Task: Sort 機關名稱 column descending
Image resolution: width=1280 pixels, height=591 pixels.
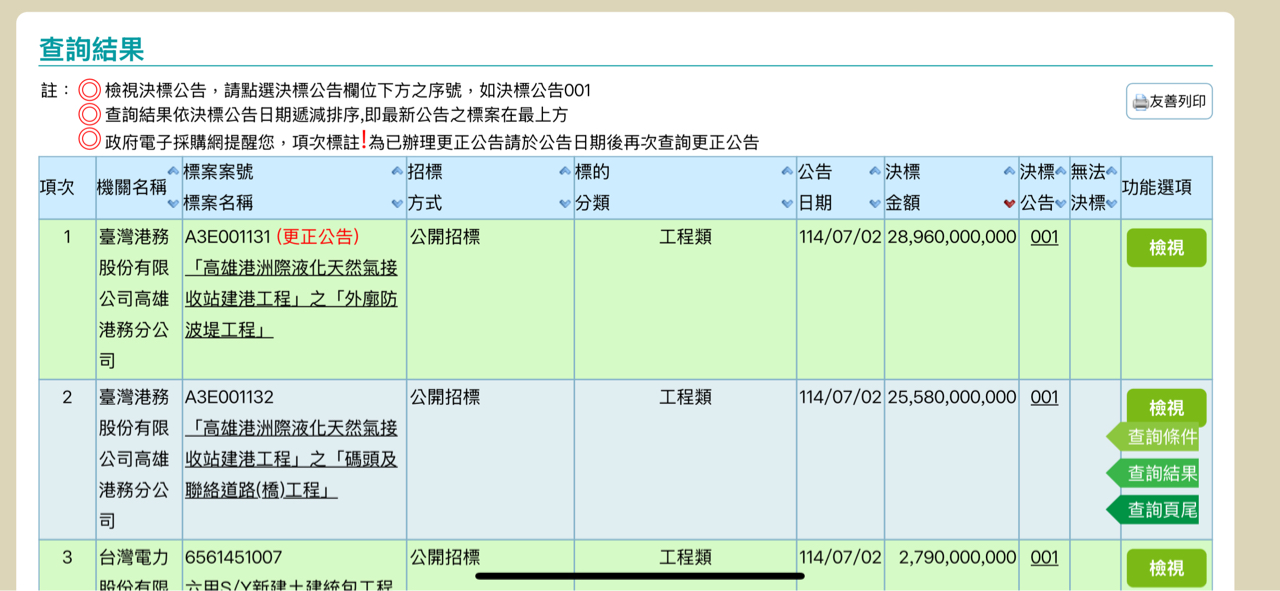Action: coord(173,203)
